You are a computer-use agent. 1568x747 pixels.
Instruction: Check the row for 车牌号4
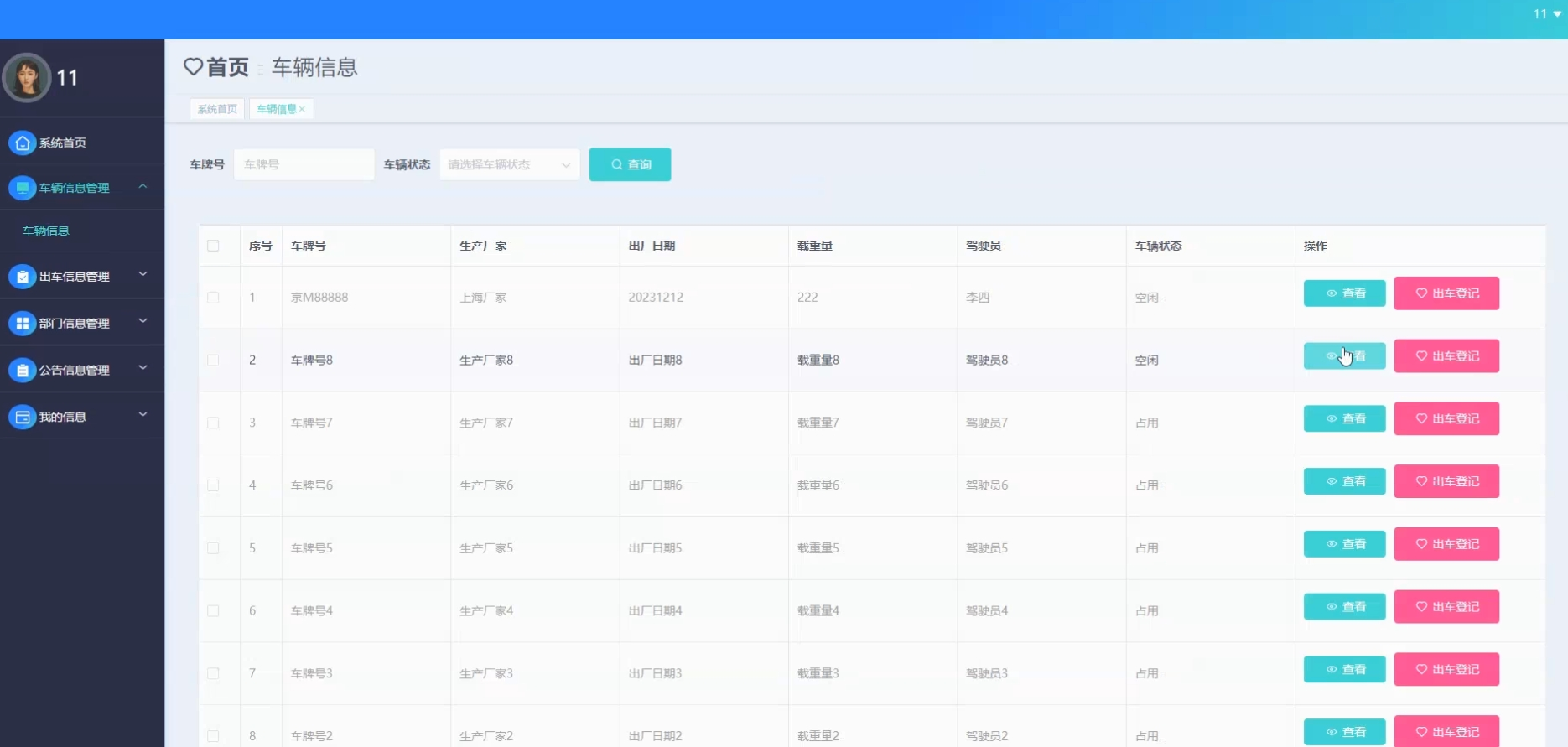(213, 611)
